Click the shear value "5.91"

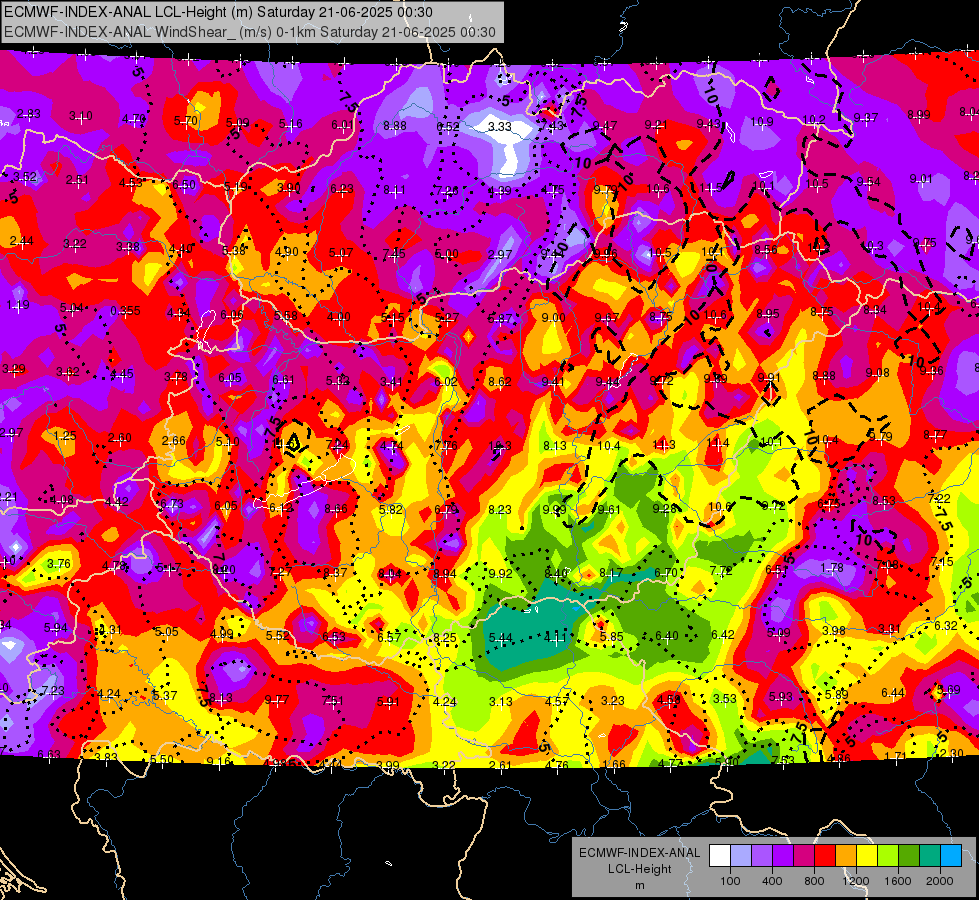point(388,701)
